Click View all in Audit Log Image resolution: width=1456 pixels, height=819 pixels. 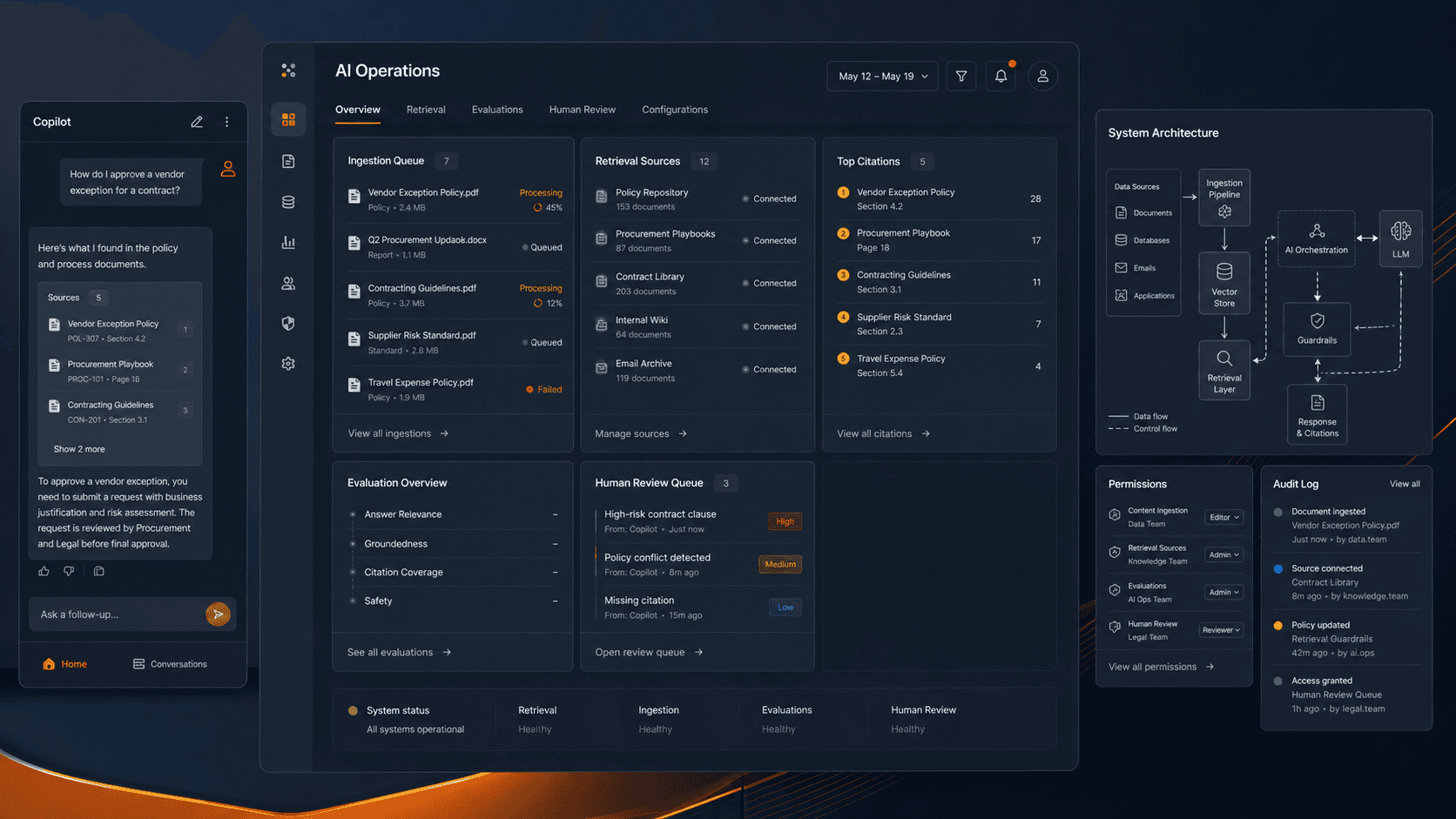[x=1405, y=484]
